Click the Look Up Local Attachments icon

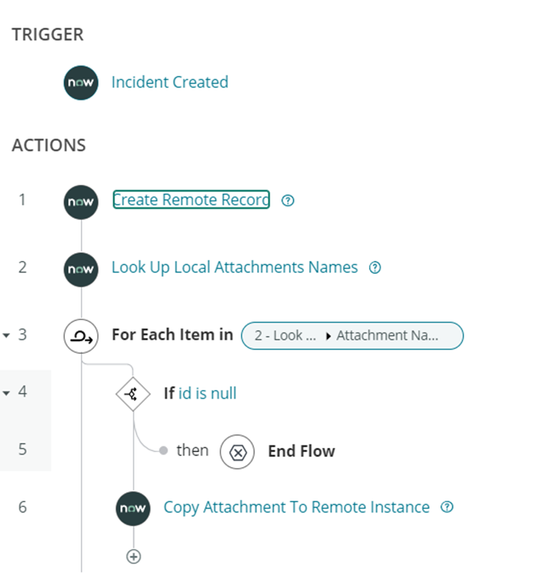[81, 269]
